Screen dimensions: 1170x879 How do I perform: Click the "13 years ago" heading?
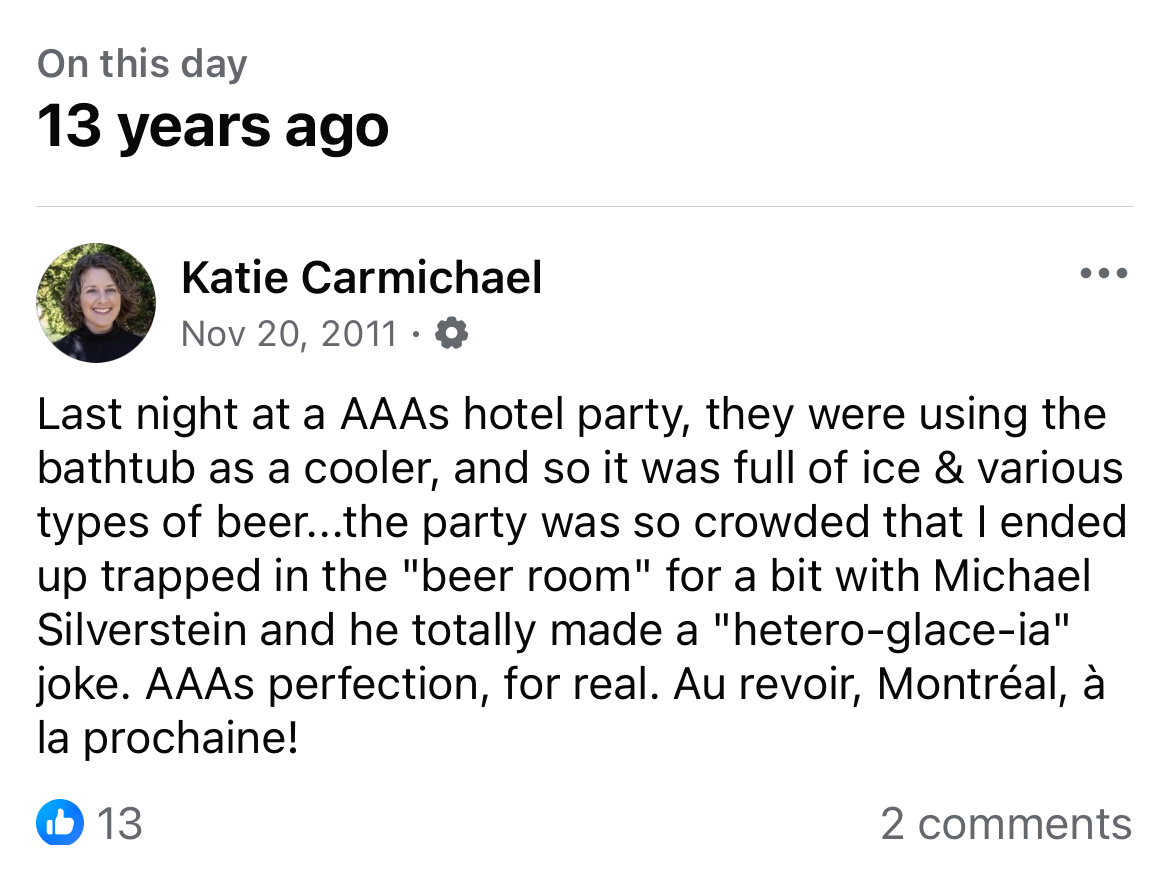pos(213,127)
